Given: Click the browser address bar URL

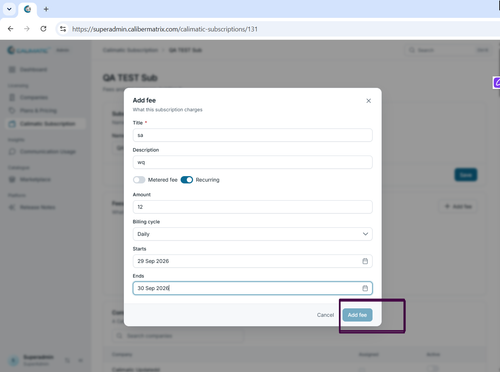Looking at the screenshot, I should 165,29.
